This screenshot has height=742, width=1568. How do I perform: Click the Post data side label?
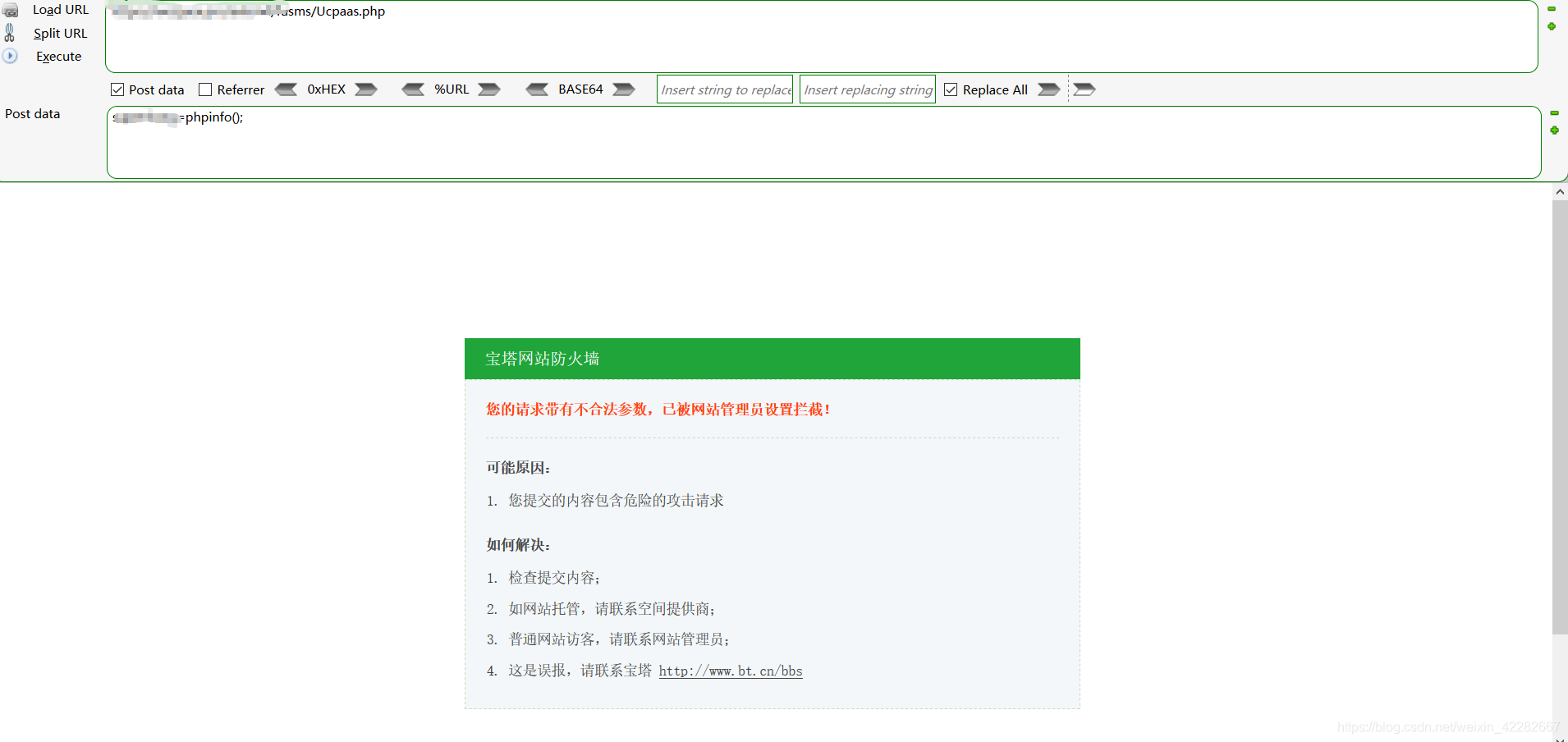coord(33,114)
